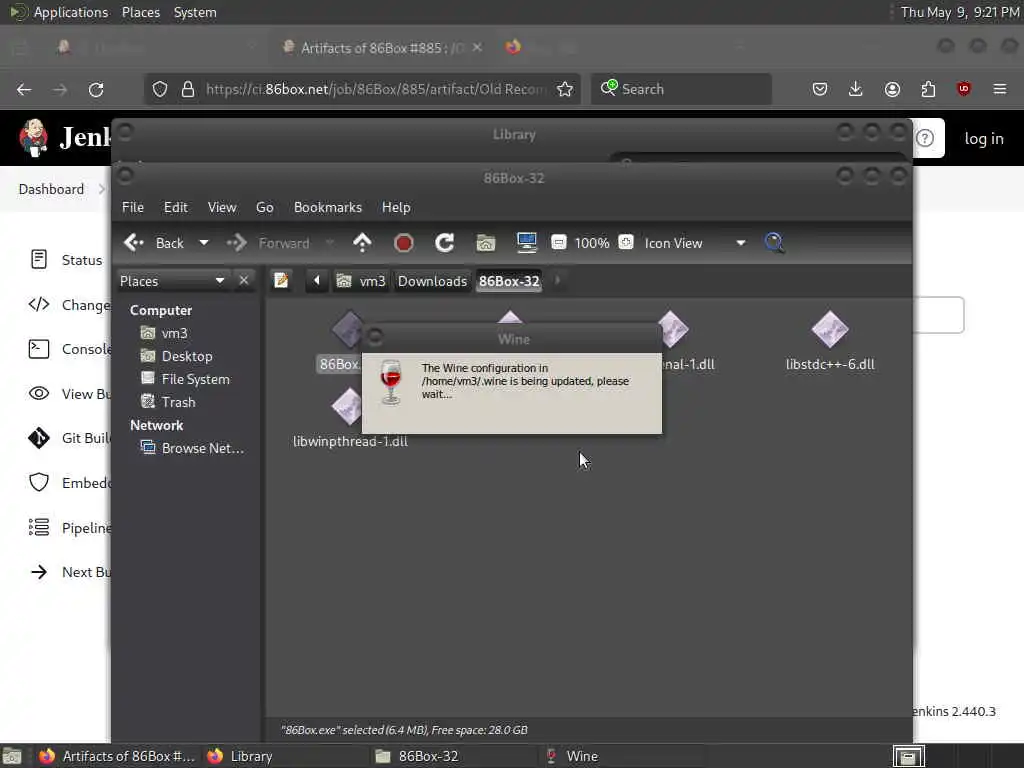This screenshot has height=768, width=1024.
Task: Close the Places side pane
Action: point(244,280)
